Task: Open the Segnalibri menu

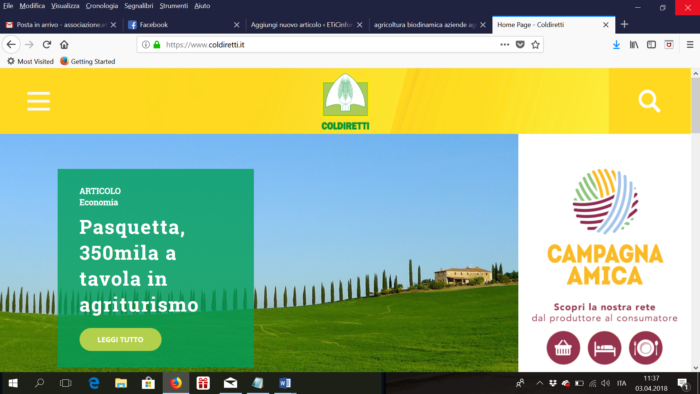Action: (139, 6)
